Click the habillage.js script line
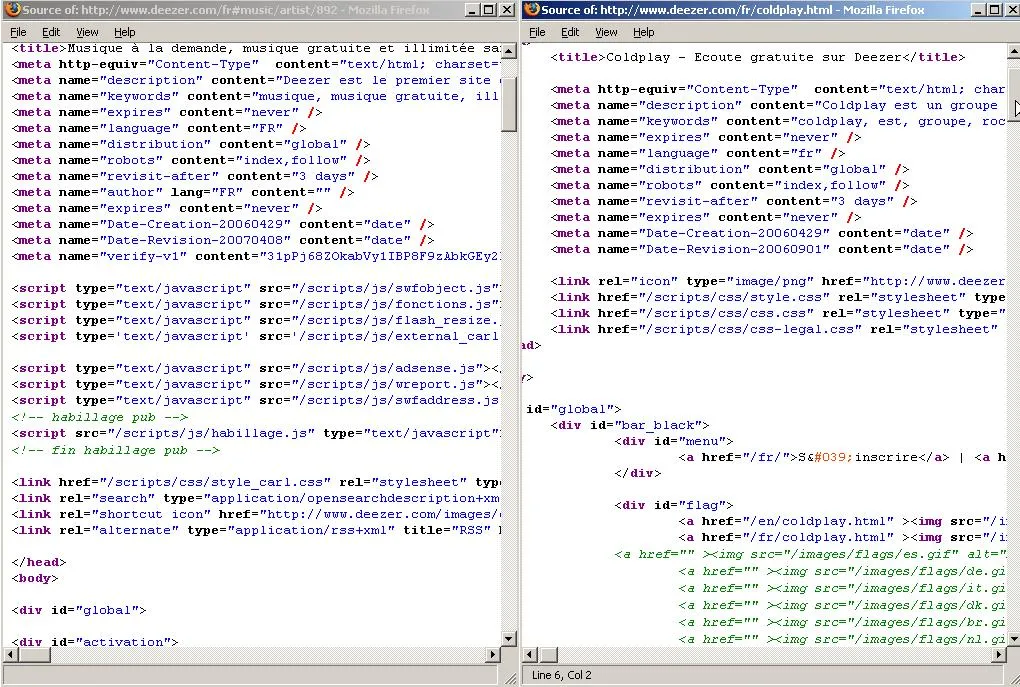This screenshot has height=687, width=1020. pyautogui.click(x=256, y=433)
